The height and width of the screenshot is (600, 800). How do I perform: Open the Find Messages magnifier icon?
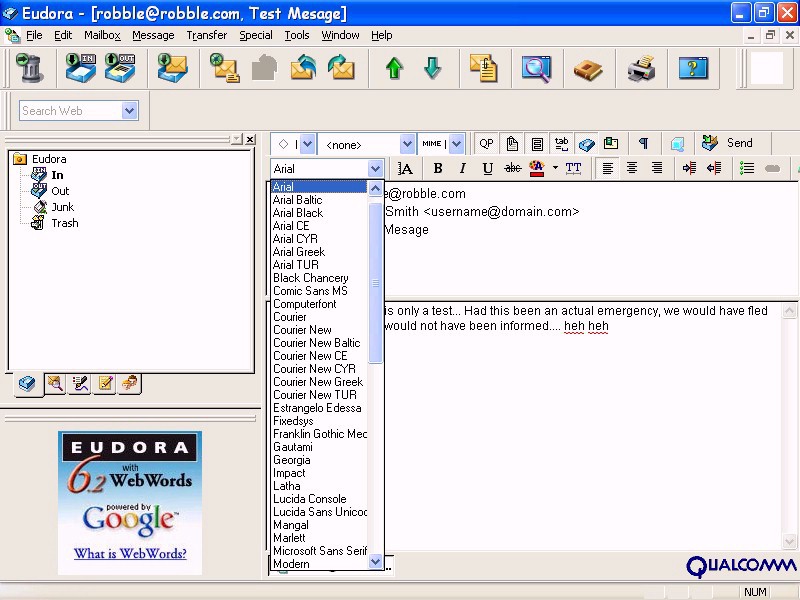(x=536, y=68)
